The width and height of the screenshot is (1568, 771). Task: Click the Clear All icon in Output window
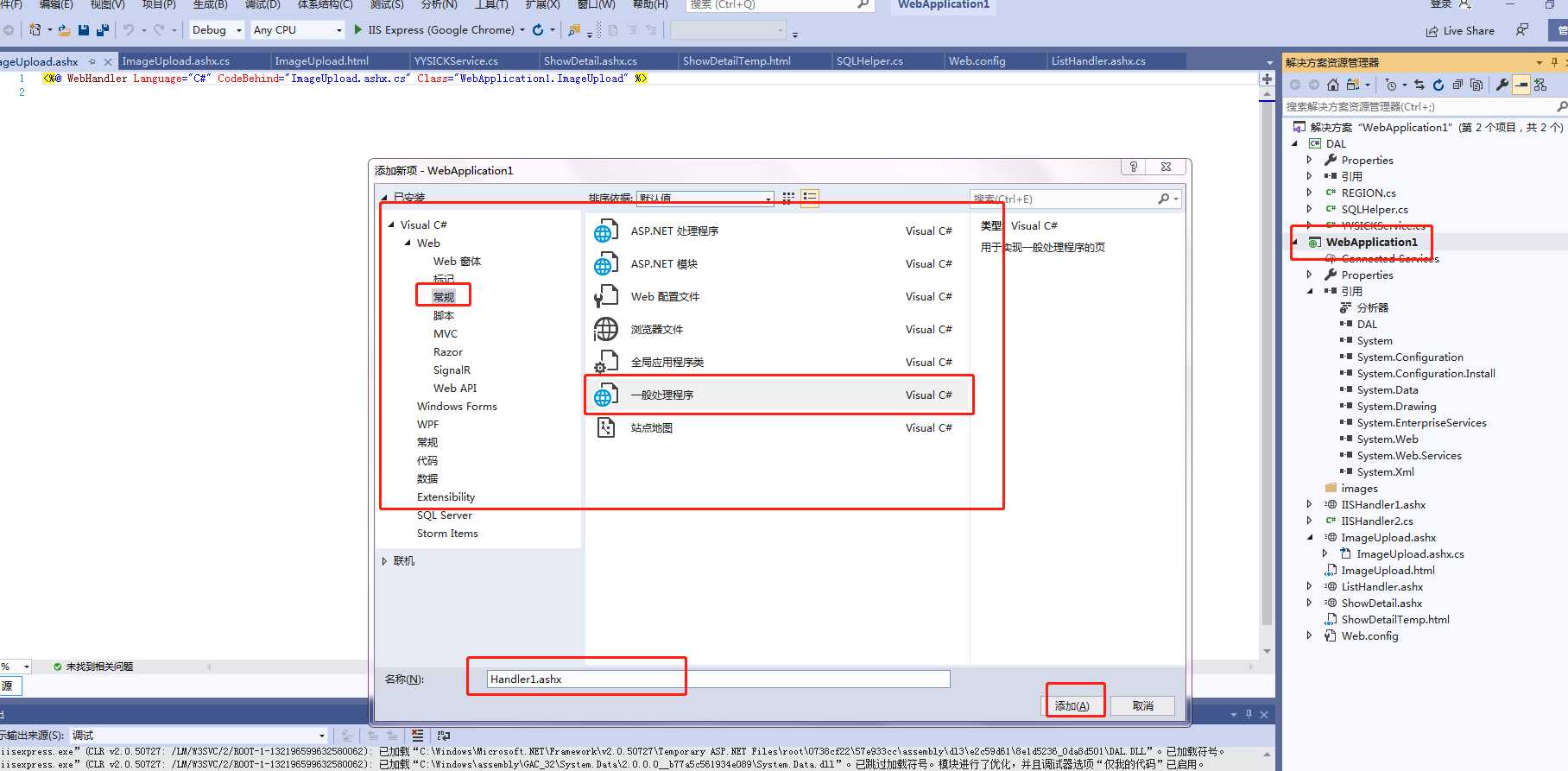418,736
